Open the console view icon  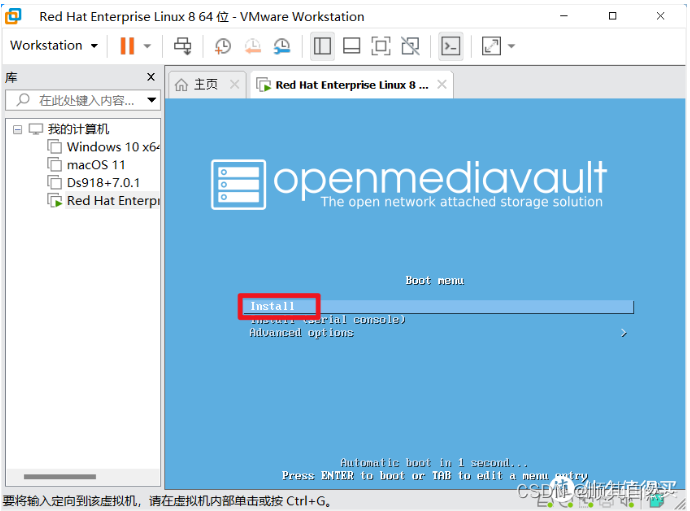click(451, 46)
